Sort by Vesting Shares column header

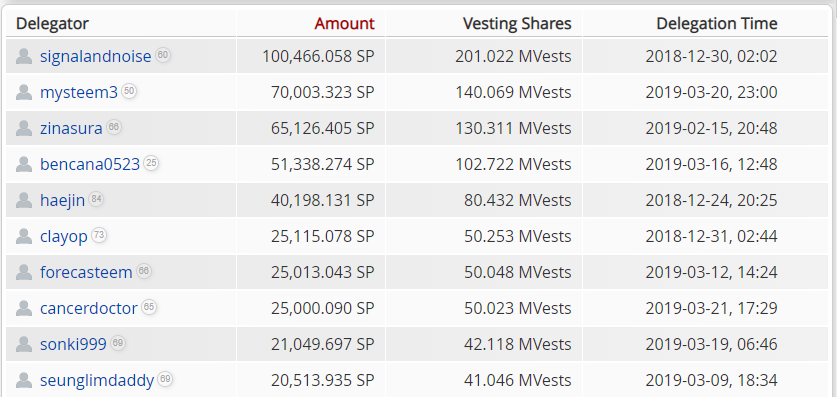pos(517,23)
